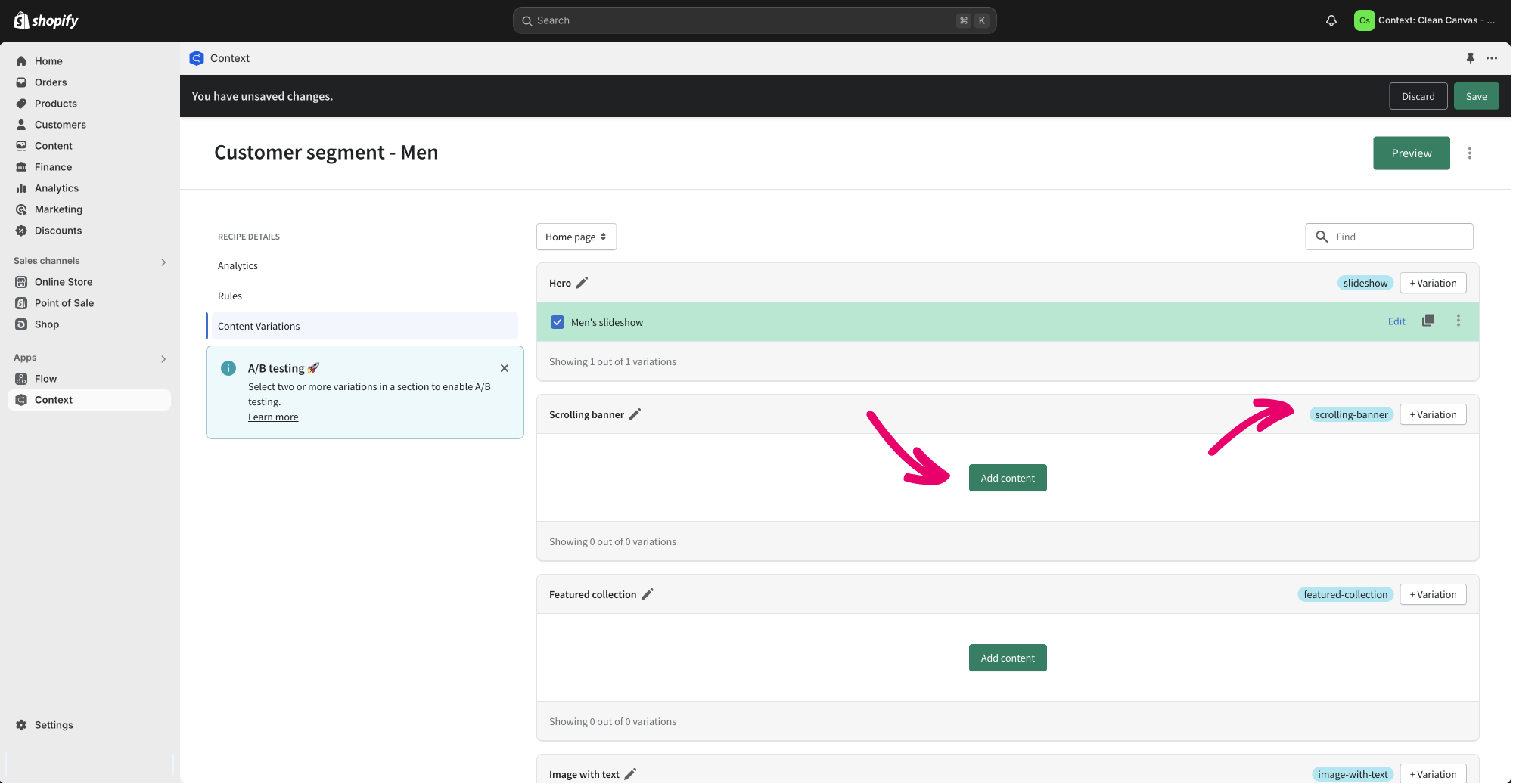Click the edit pencil next to Scrolling banner
This screenshot has width=1513, height=784.
pyautogui.click(x=635, y=414)
